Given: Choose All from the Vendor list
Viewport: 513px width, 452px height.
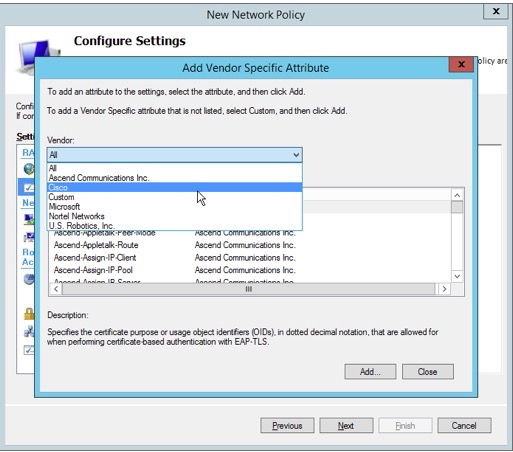Looking at the screenshot, I should click(x=175, y=168).
